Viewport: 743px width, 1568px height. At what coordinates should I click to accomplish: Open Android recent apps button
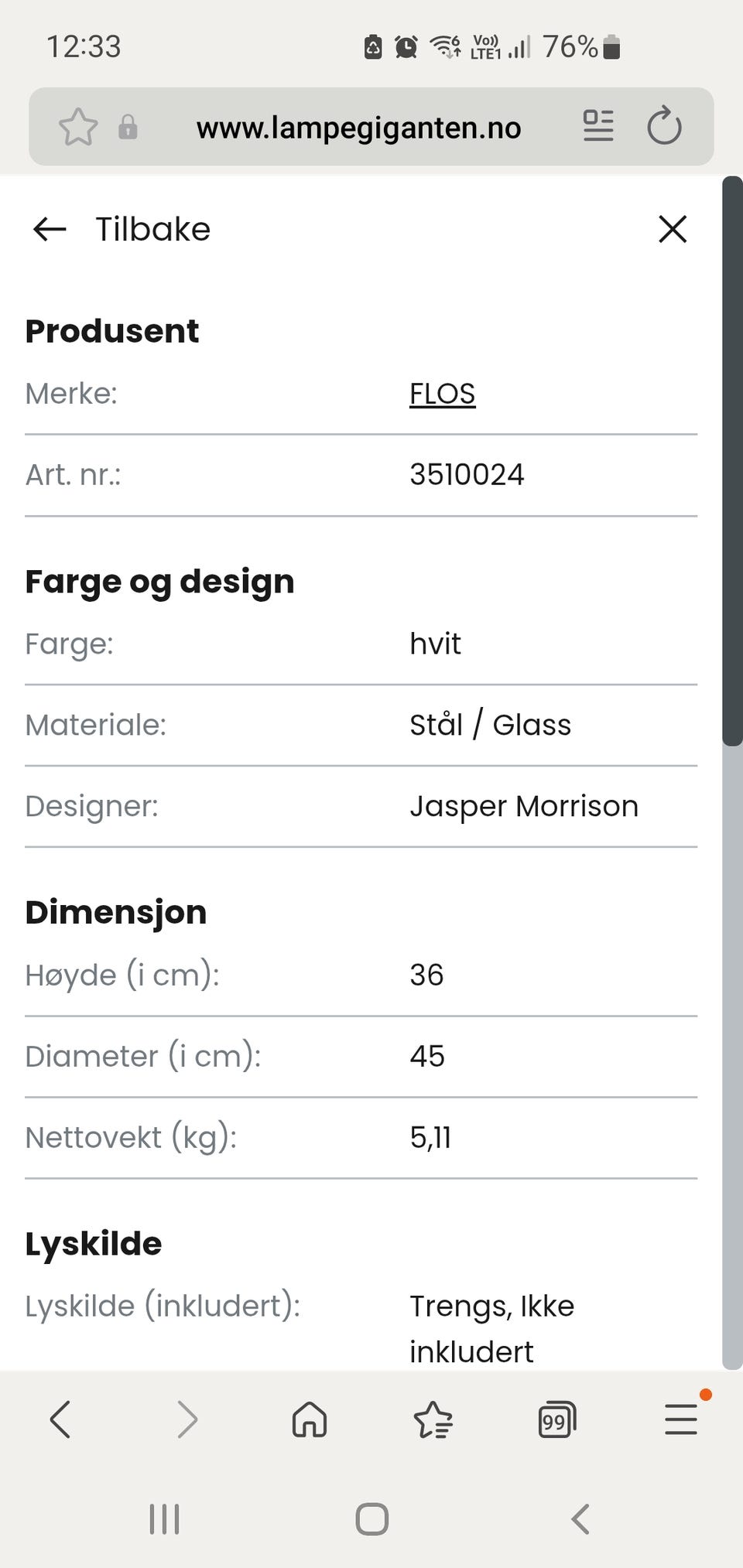164,1518
